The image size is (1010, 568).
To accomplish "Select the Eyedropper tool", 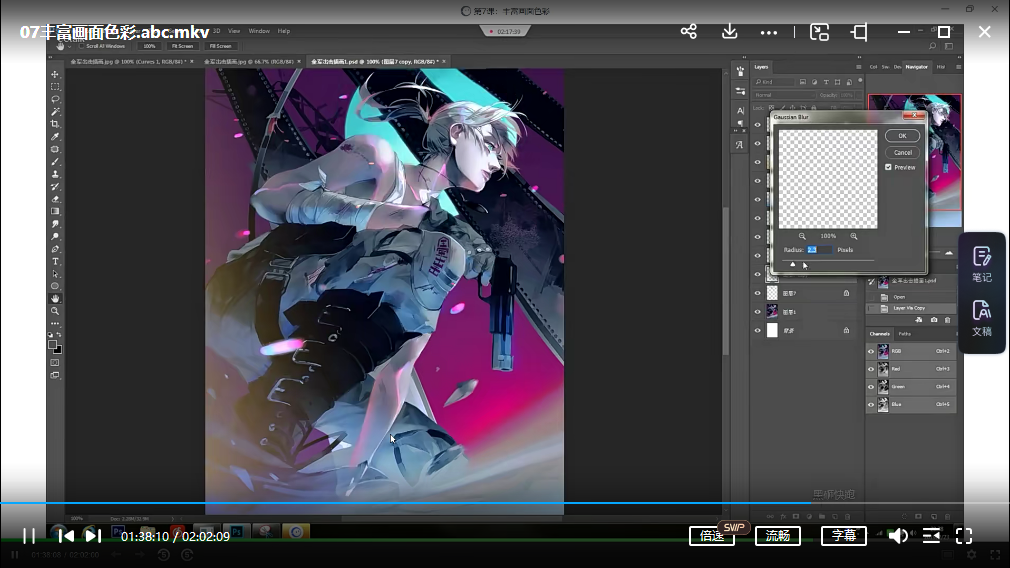I will [55, 137].
